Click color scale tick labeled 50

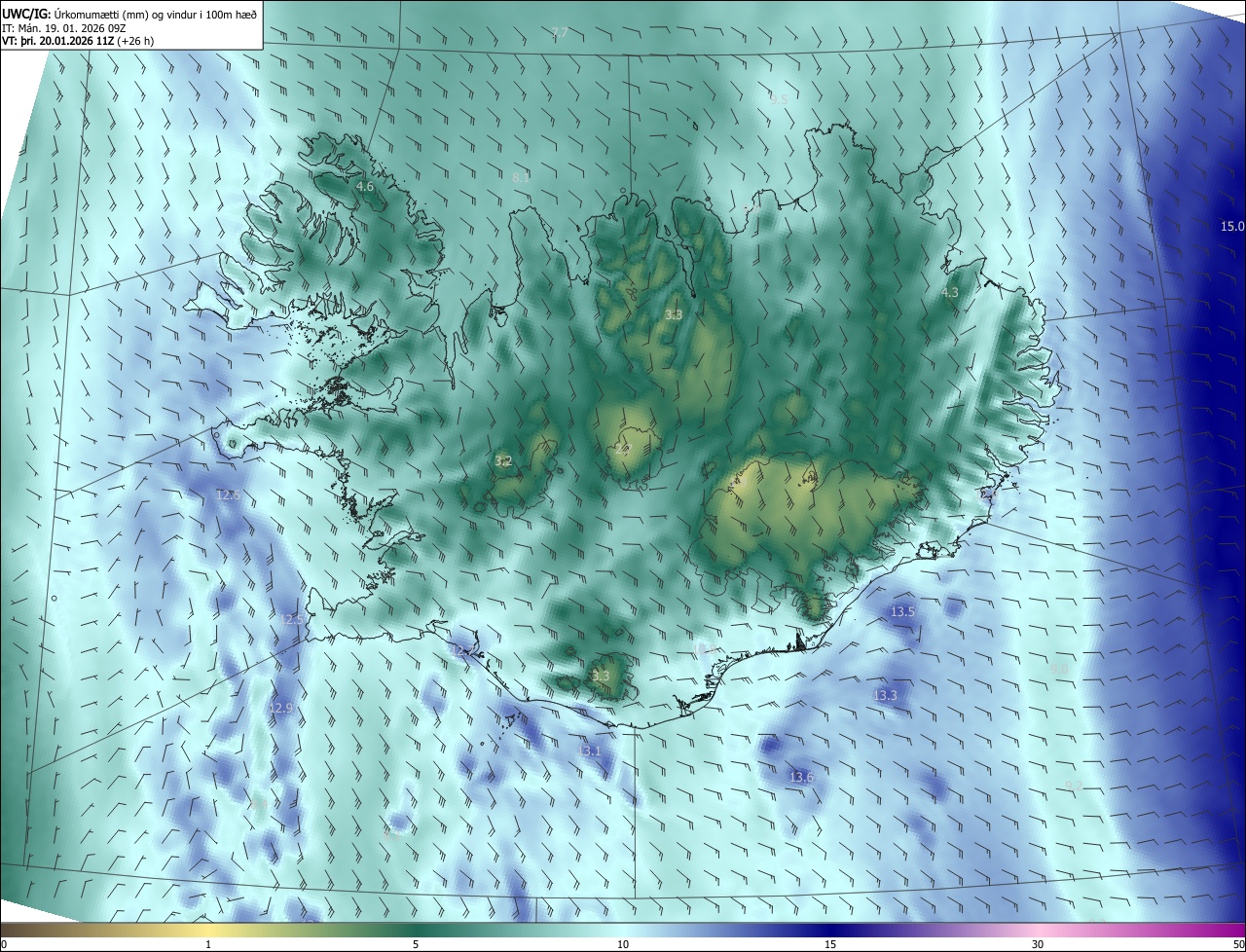click(x=1238, y=944)
